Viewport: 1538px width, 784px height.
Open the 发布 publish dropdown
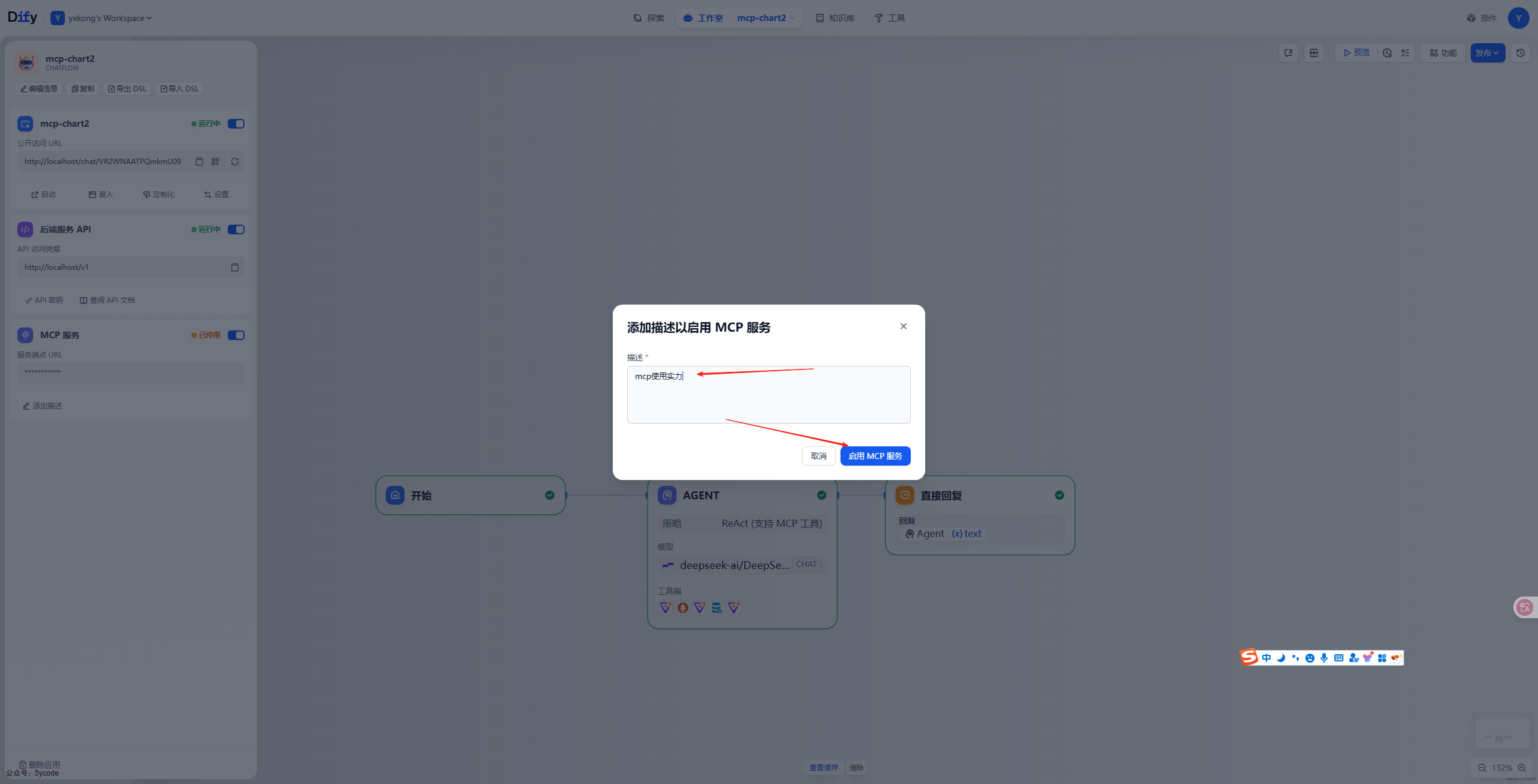(x=1488, y=53)
